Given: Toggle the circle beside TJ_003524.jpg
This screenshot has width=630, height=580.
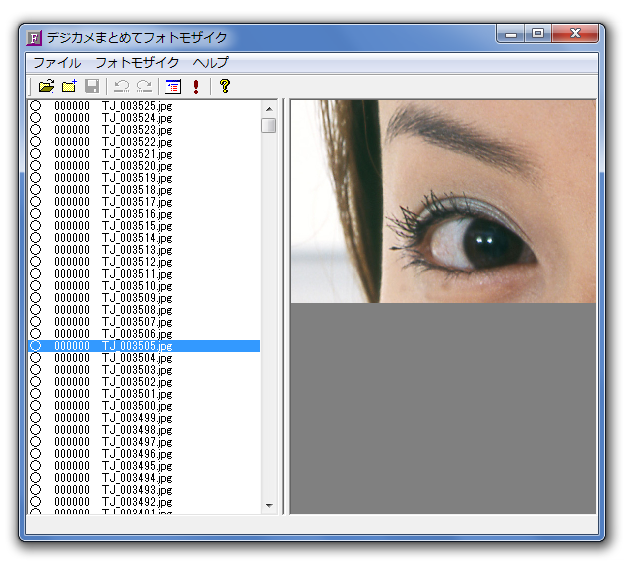Looking at the screenshot, I should tap(36, 118).
